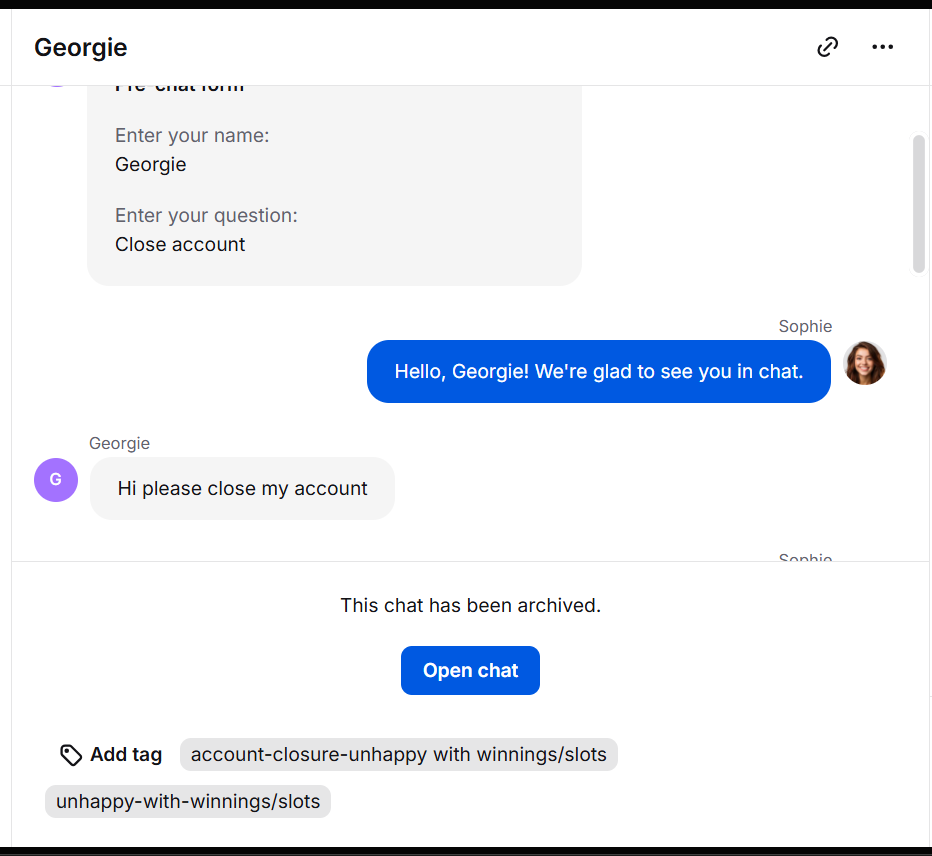Click the Sophie name label above greeting

point(805,326)
